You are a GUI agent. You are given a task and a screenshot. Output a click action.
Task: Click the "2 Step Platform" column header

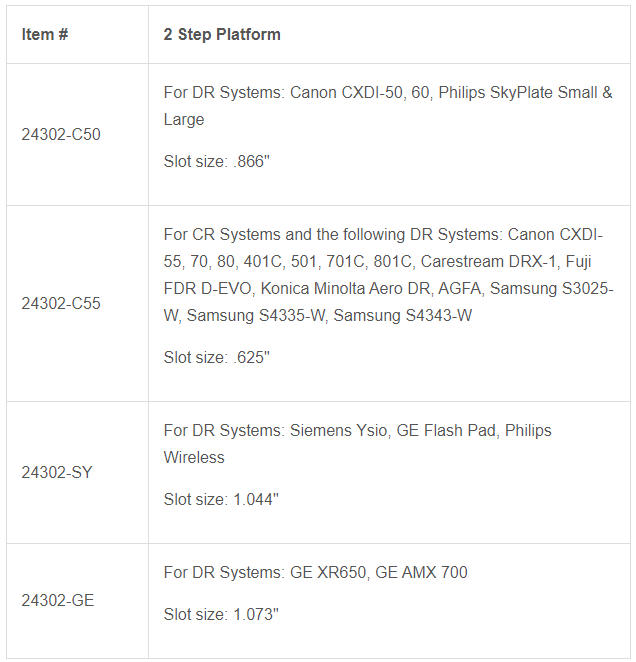pos(222,35)
